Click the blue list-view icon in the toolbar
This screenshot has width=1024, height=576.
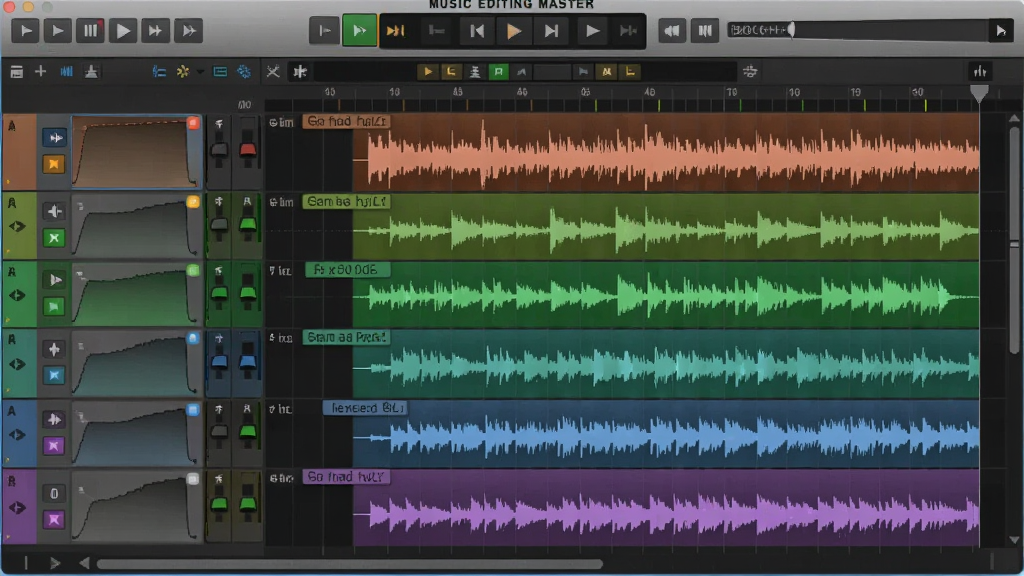159,72
